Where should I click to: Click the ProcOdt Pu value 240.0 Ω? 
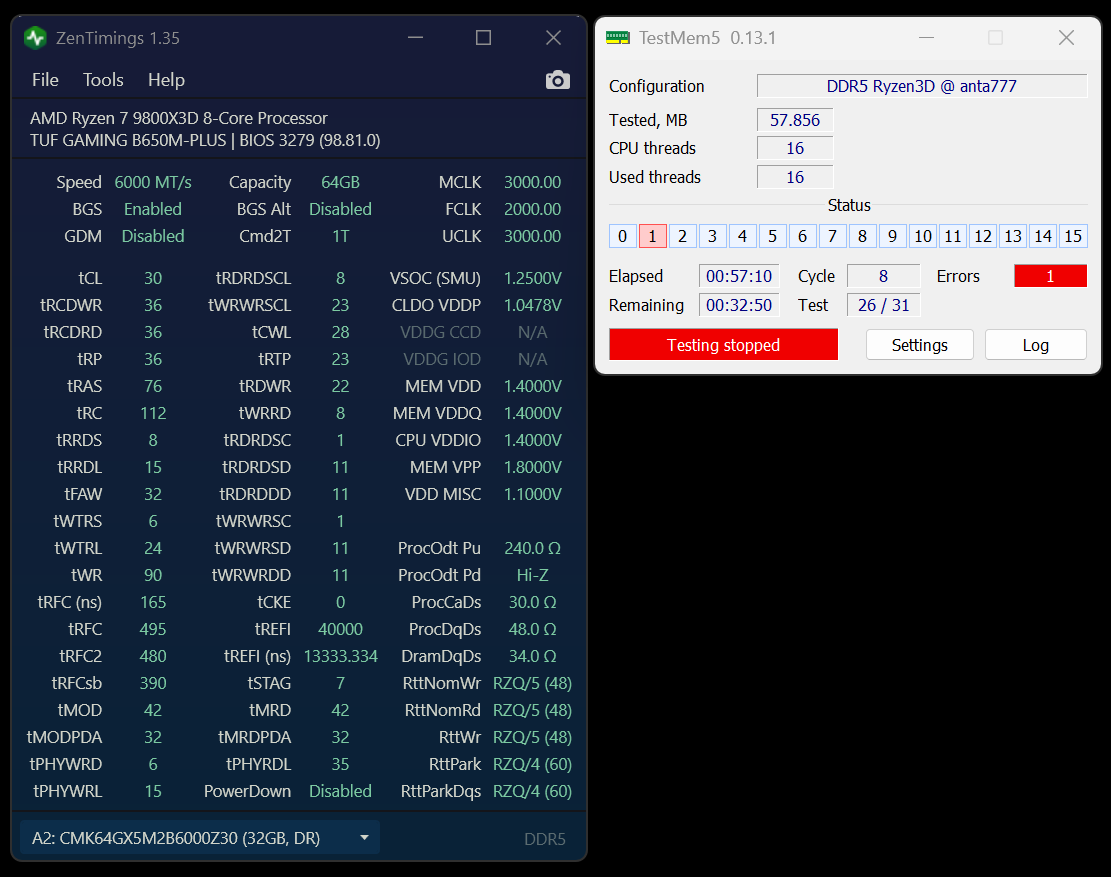coord(533,548)
